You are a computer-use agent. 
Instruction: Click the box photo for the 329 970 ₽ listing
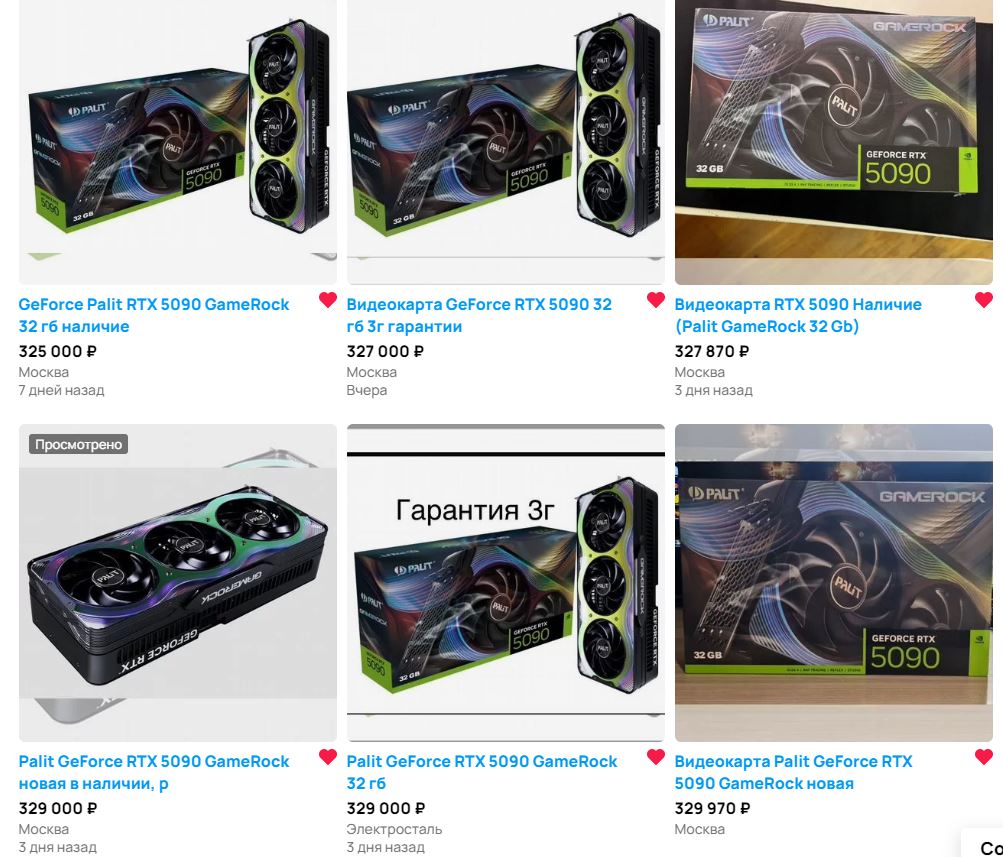tap(834, 583)
